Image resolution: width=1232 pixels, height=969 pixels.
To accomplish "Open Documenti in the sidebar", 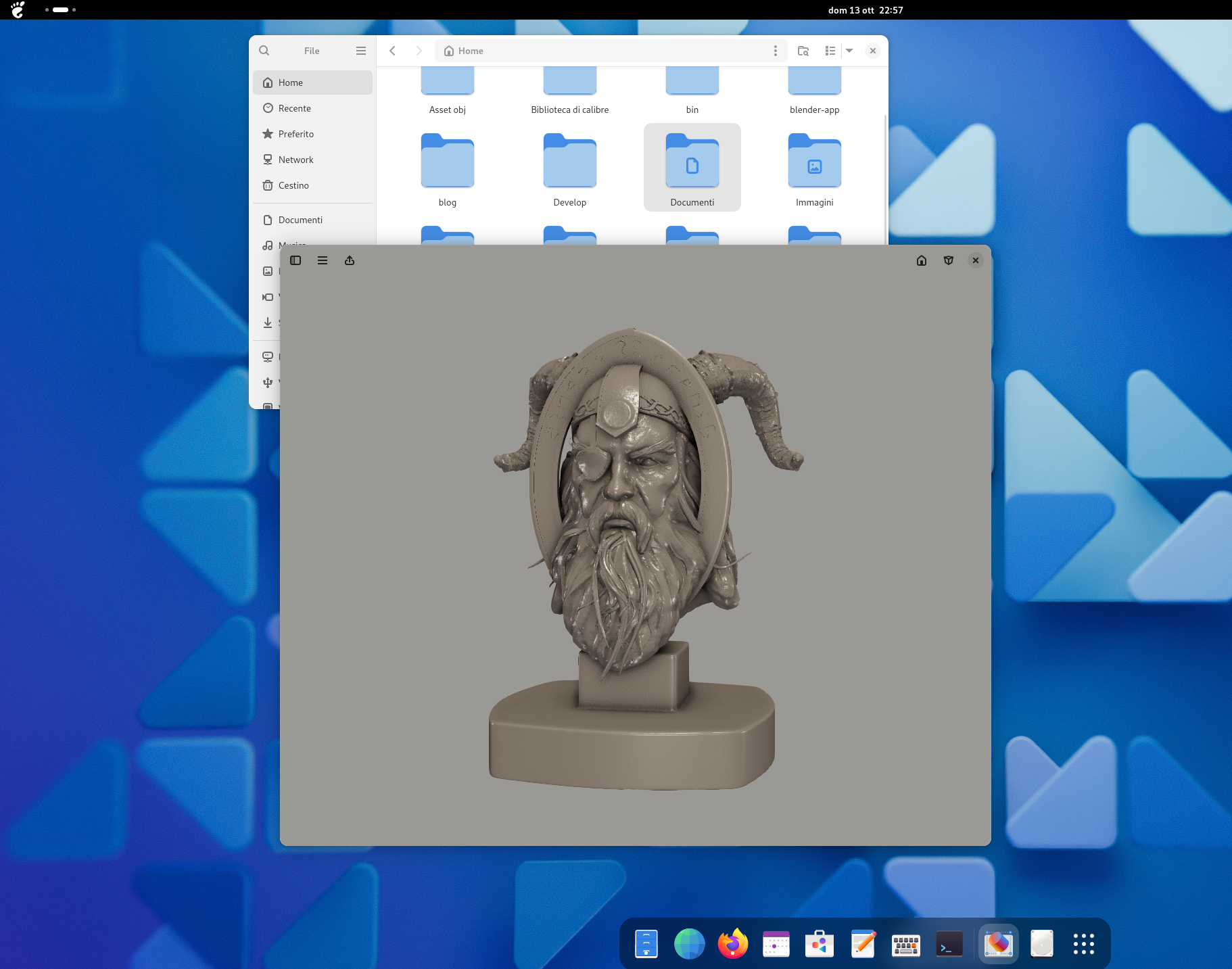I will pos(312,220).
